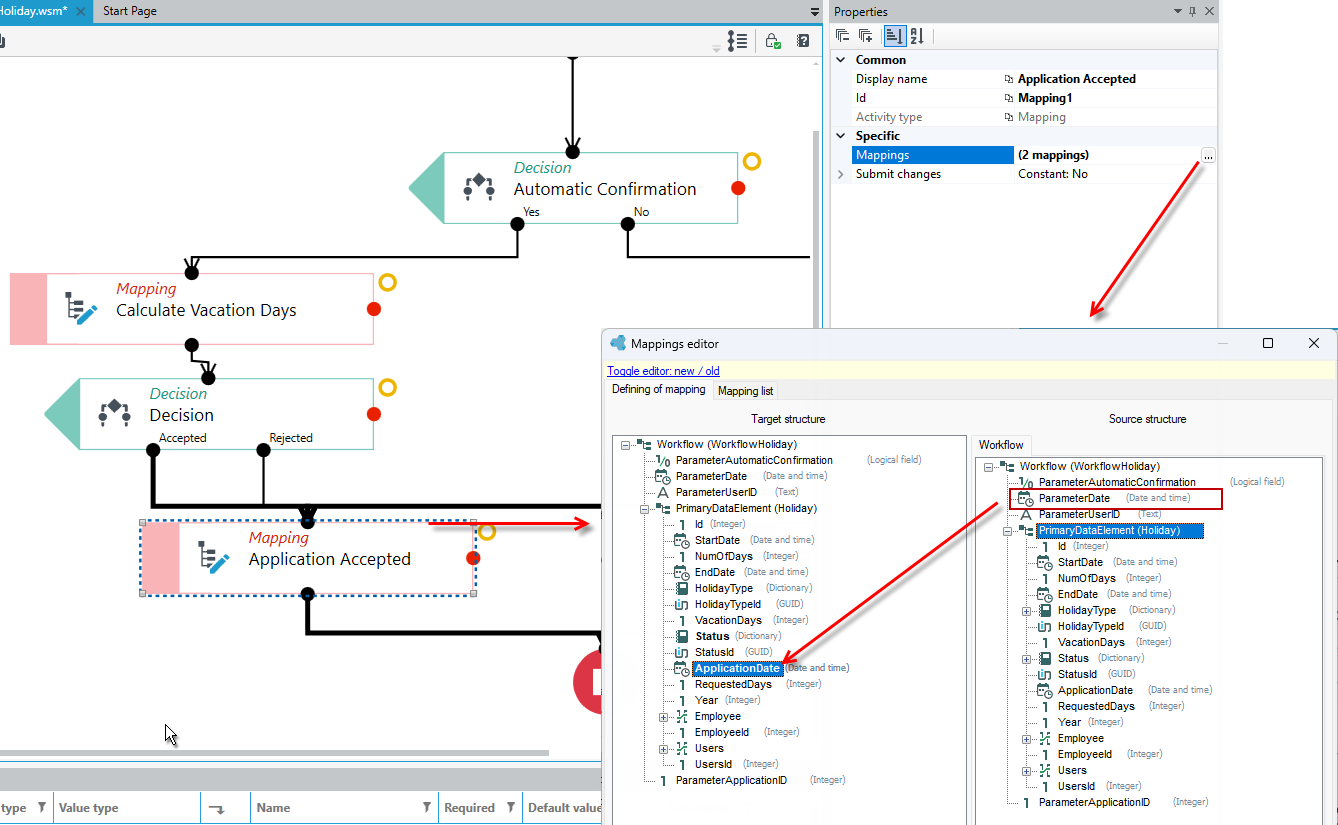Click the Calculate Vacation Days mapping icon
This screenshot has height=825, width=1338.
(x=80, y=308)
